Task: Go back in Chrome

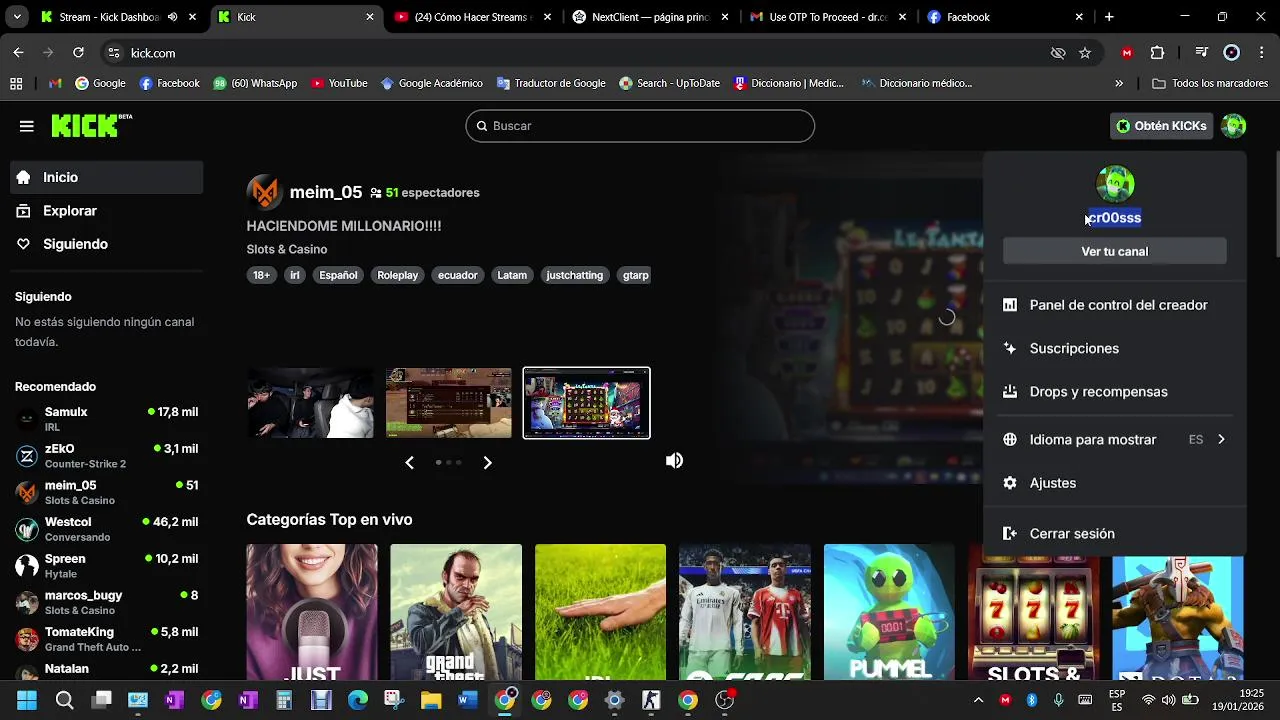Action: [18, 53]
